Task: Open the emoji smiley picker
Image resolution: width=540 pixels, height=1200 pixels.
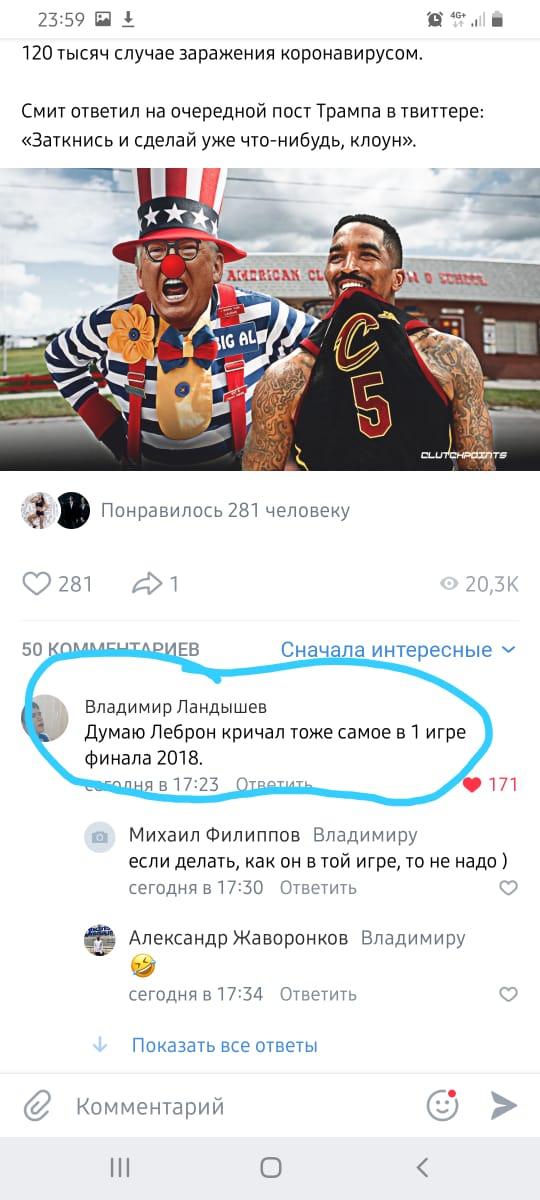Action: pos(442,1105)
